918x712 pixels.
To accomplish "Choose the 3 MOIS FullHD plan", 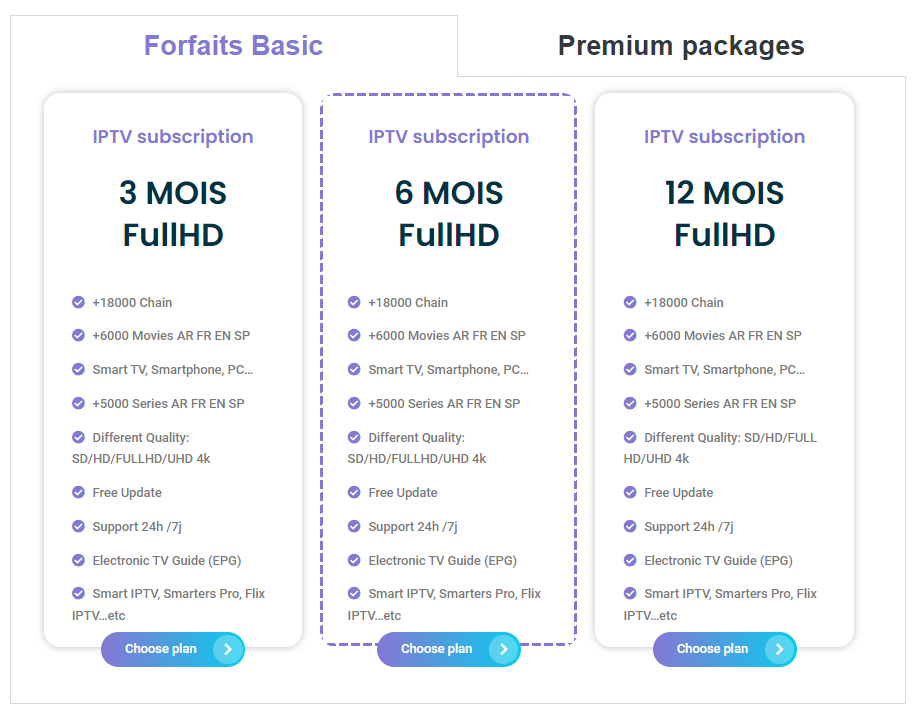I will (x=161, y=649).
